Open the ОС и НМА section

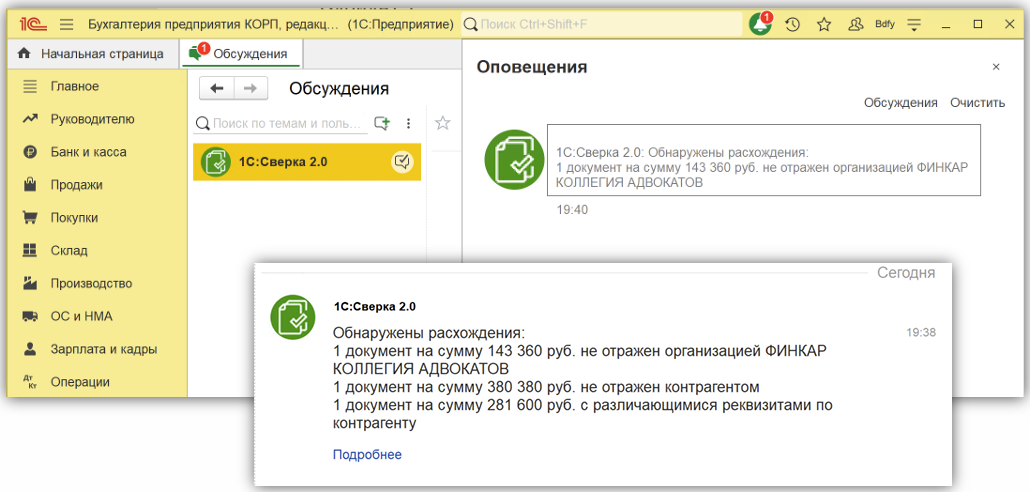point(81,316)
